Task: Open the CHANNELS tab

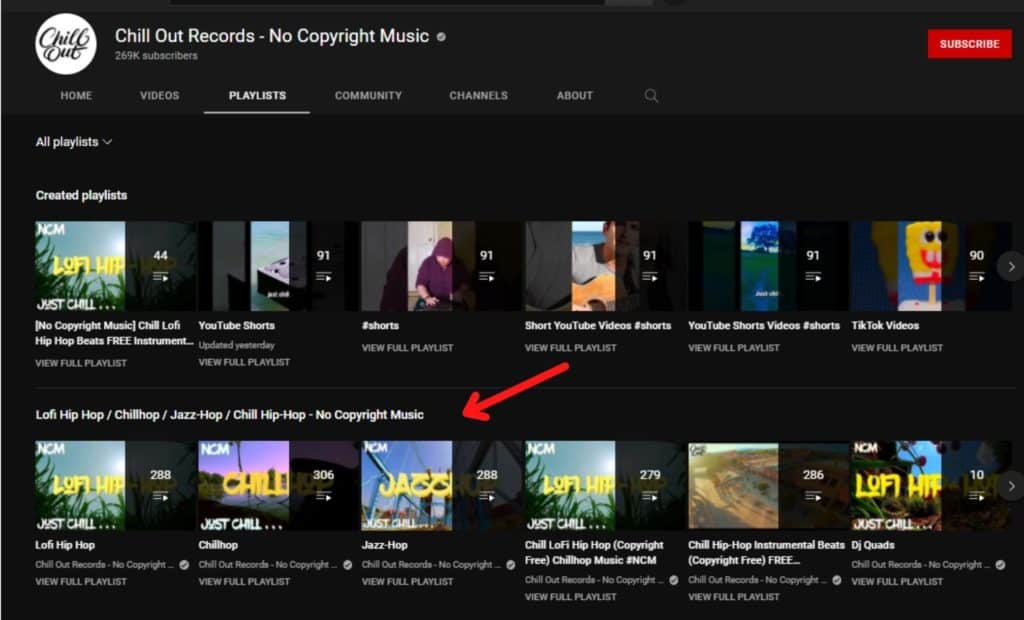Action: [x=479, y=95]
